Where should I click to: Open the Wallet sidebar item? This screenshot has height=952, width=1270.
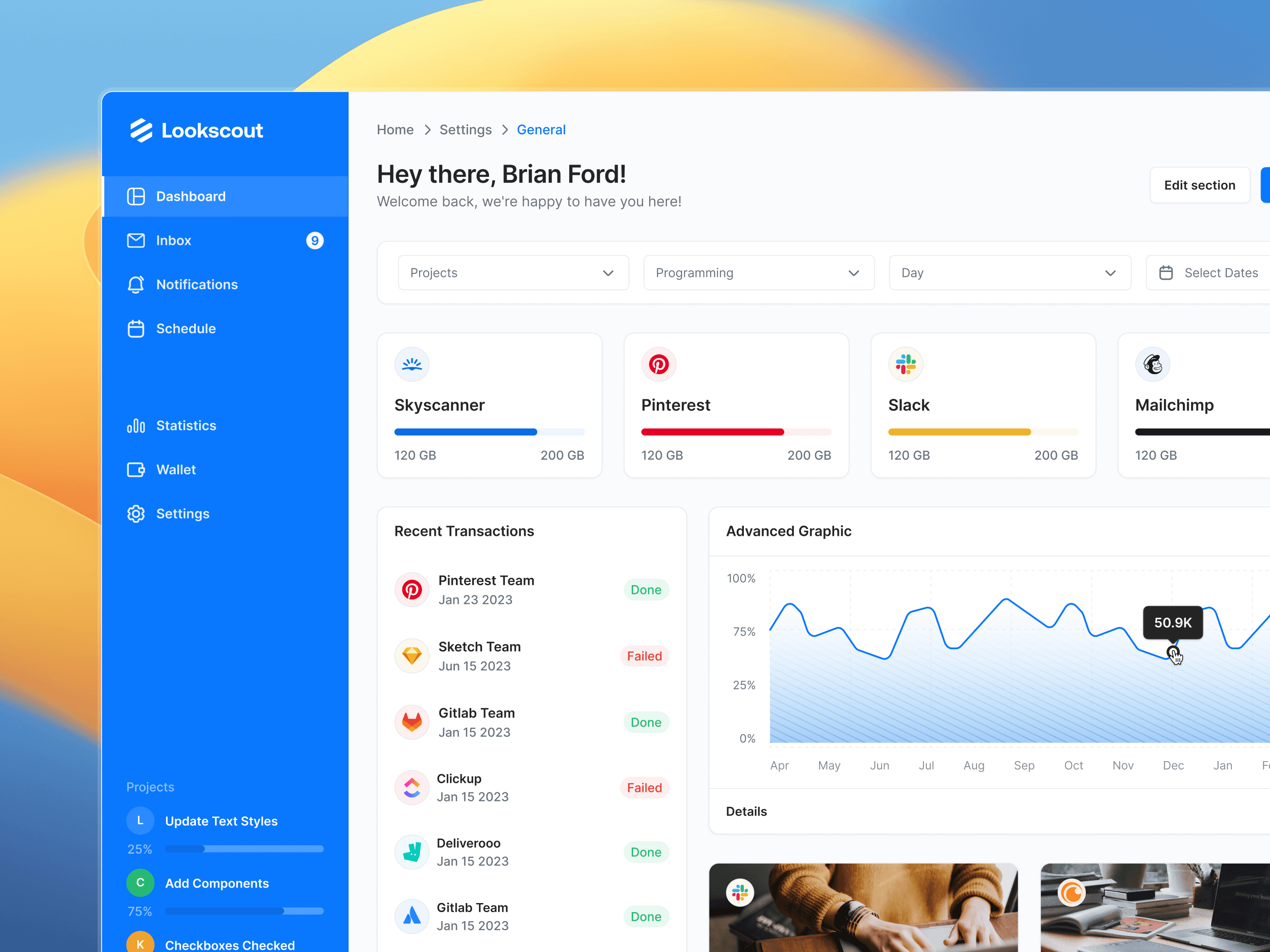click(x=176, y=470)
